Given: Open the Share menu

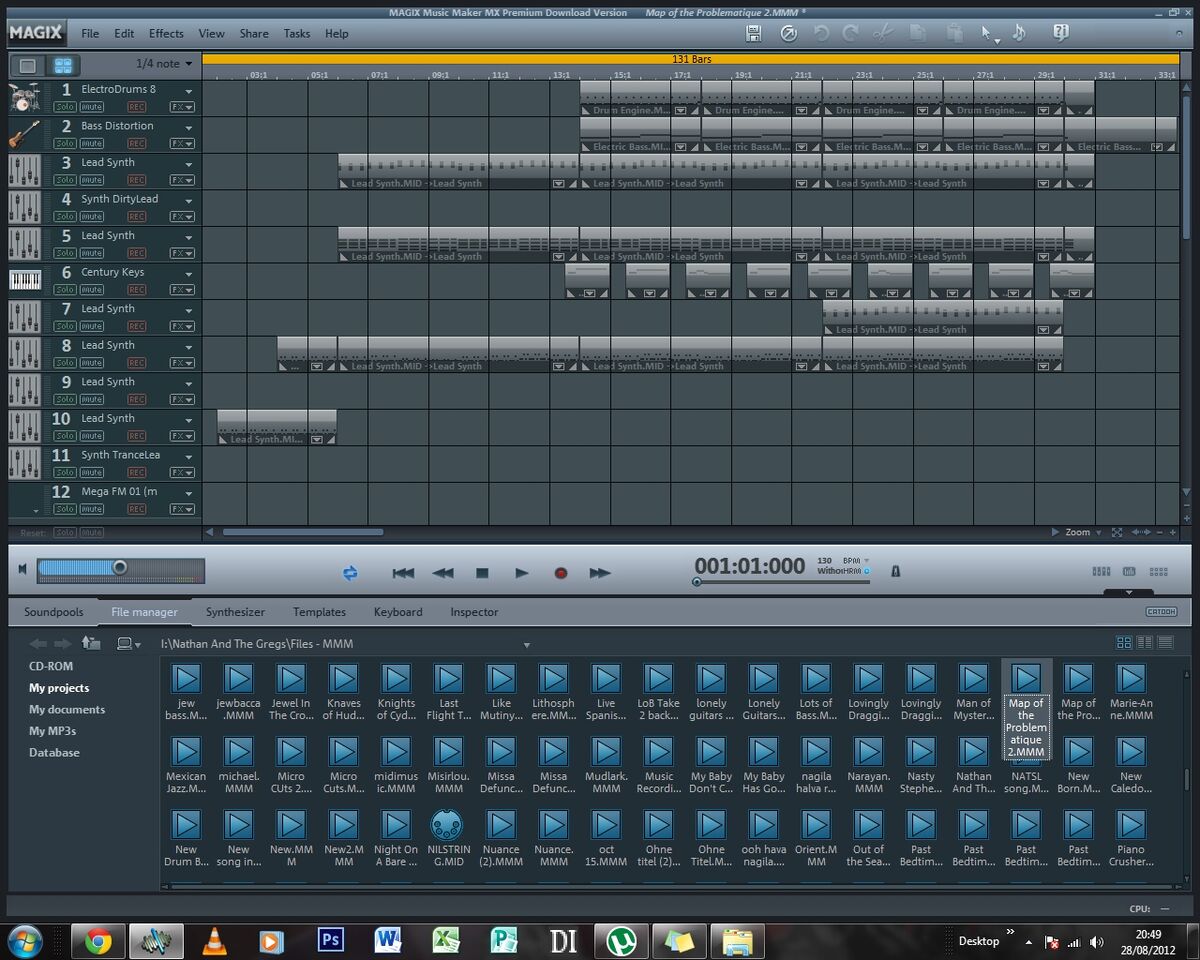Looking at the screenshot, I should tap(254, 33).
